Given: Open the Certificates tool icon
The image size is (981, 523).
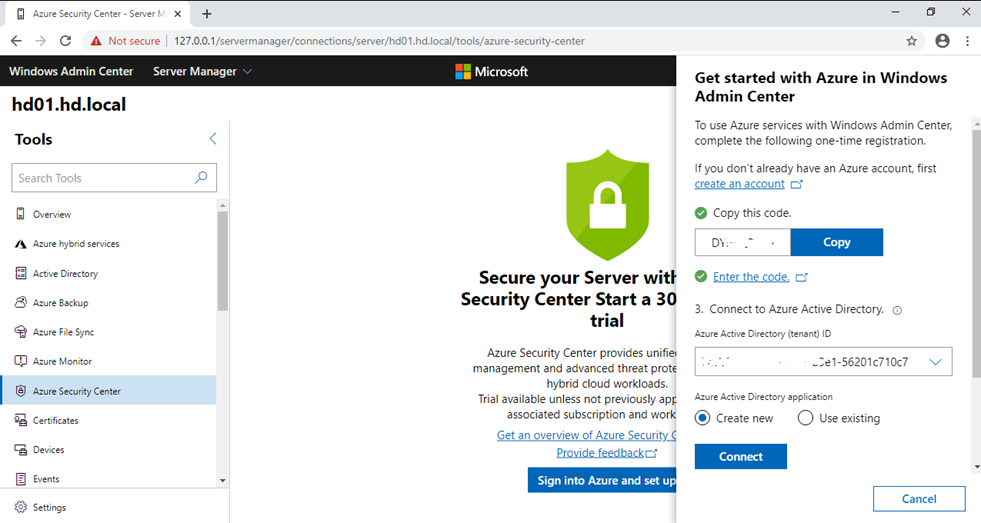Looking at the screenshot, I should point(21,420).
